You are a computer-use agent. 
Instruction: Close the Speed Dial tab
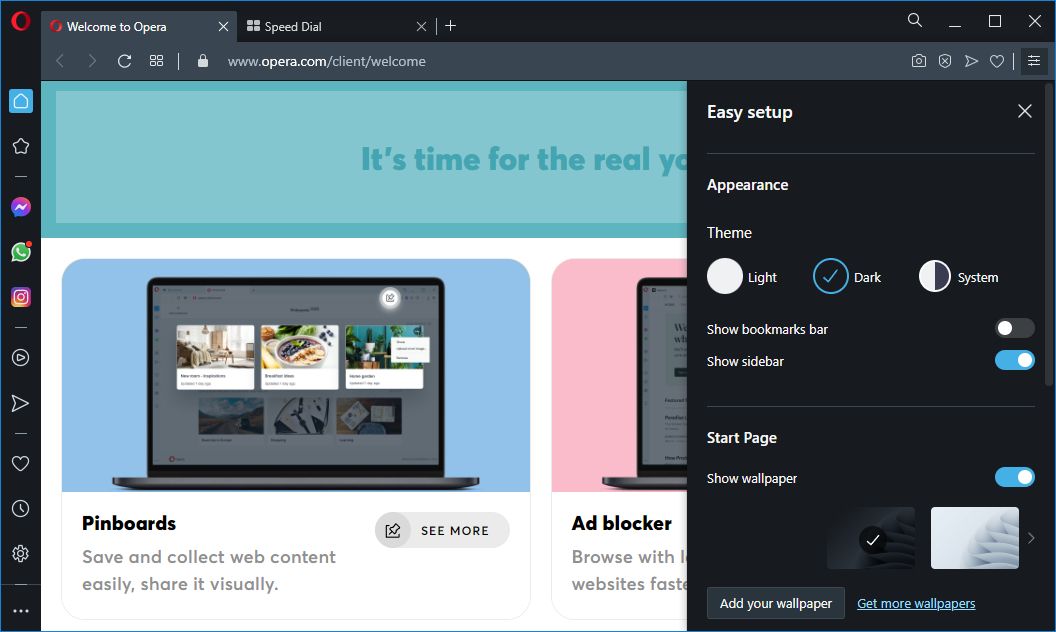point(421,26)
